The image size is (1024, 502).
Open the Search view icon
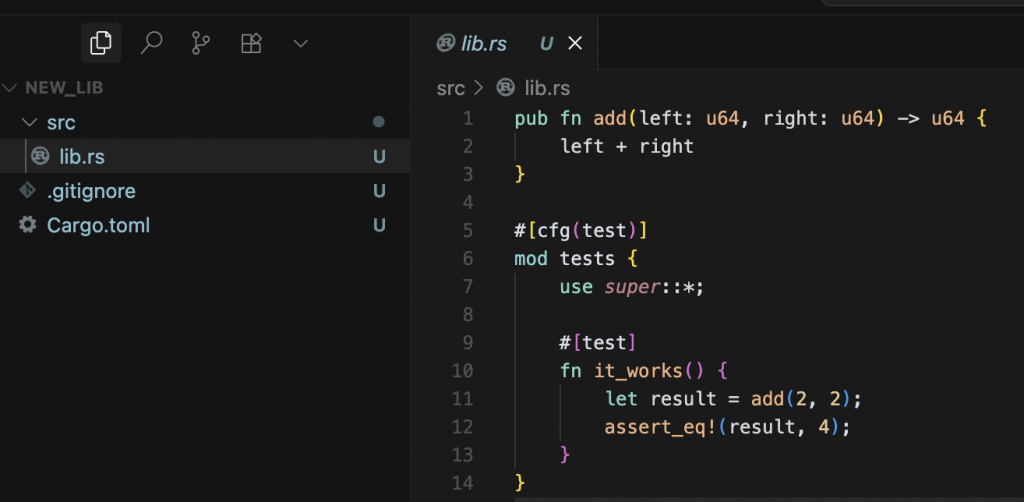[151, 43]
